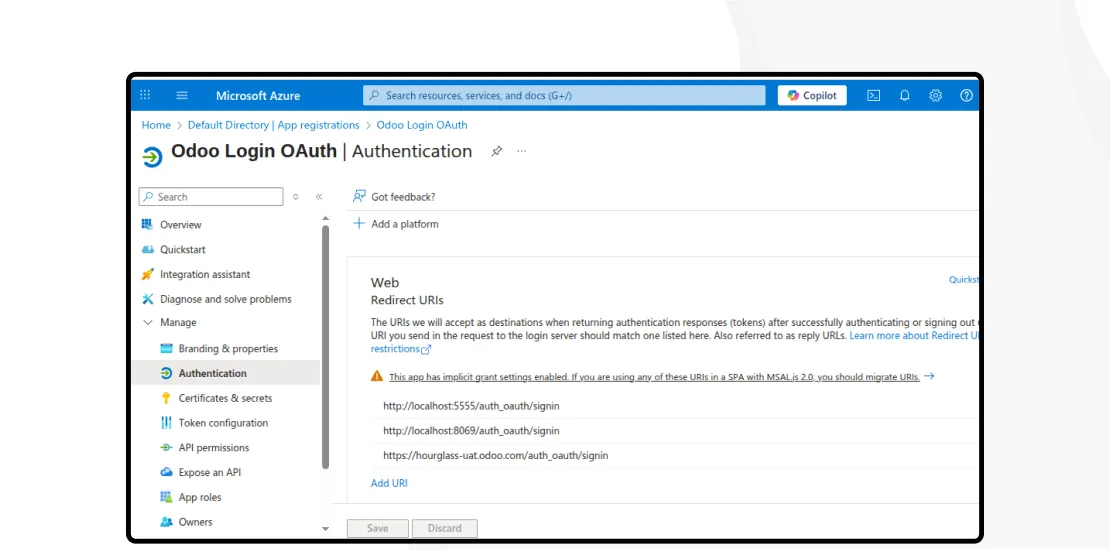Collapse the Manage section in sidebar
The height and width of the screenshot is (550, 1110).
pos(148,323)
